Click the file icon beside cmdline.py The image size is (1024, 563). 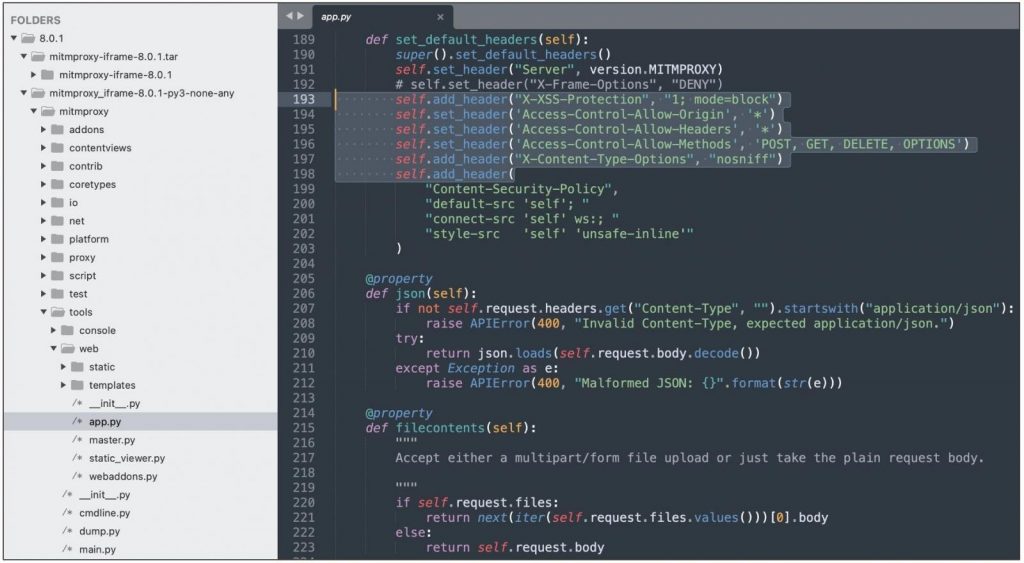[x=67, y=513]
